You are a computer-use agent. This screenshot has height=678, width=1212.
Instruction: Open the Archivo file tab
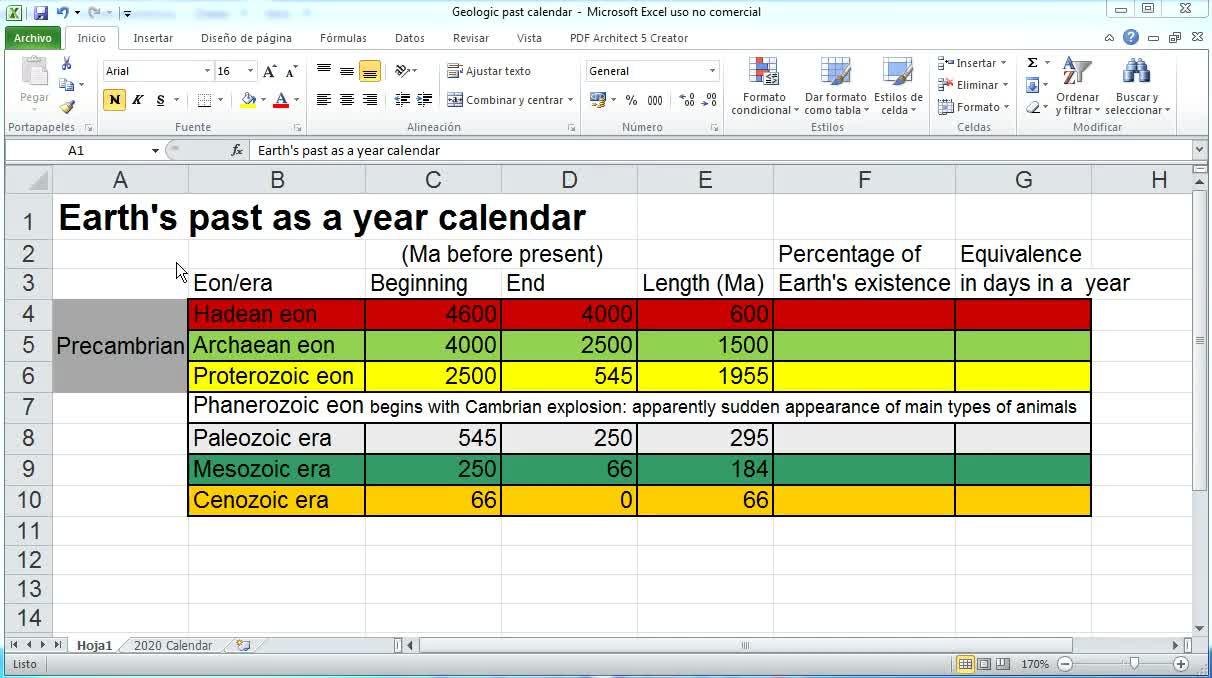pyautogui.click(x=33, y=38)
